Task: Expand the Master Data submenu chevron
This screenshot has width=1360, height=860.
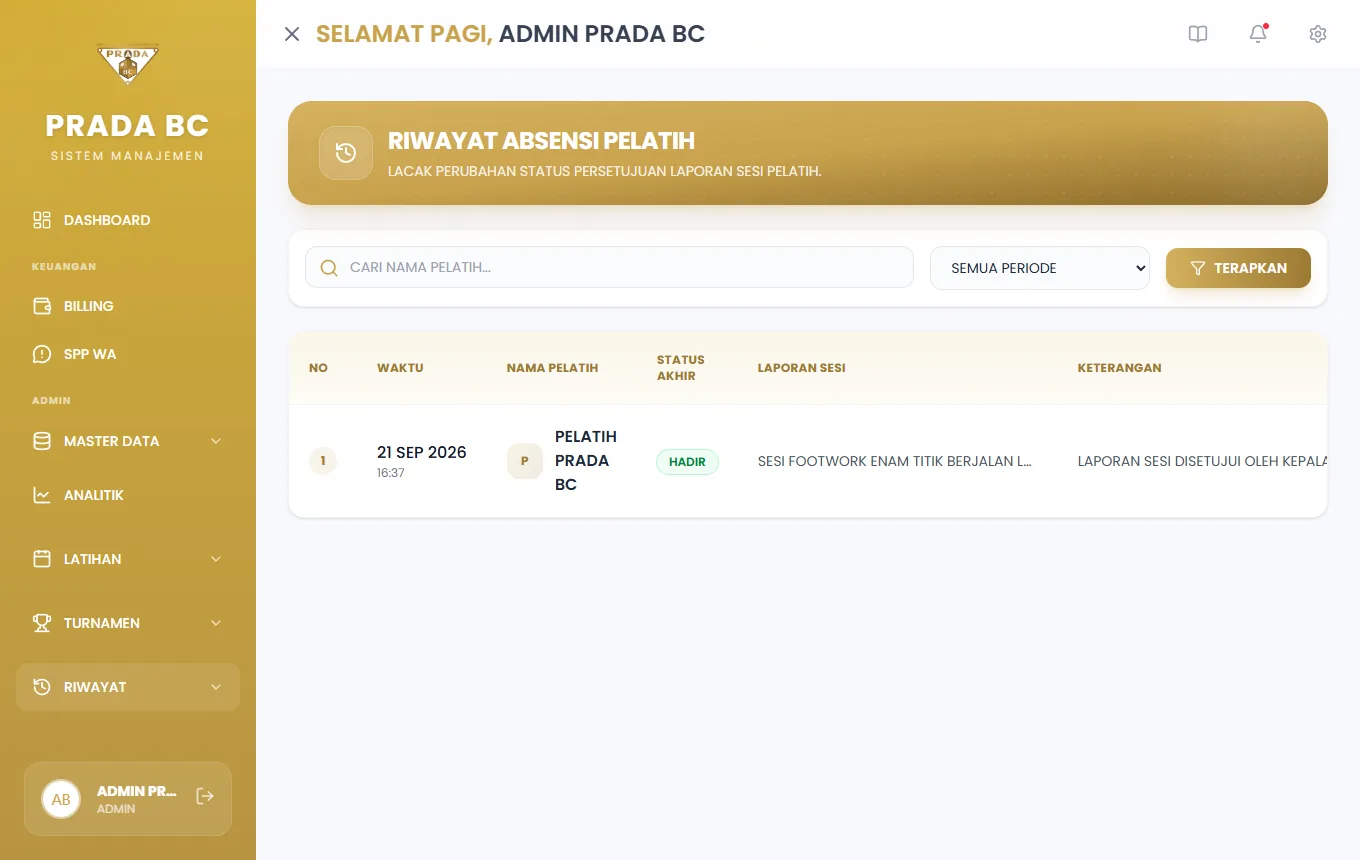Action: point(216,441)
